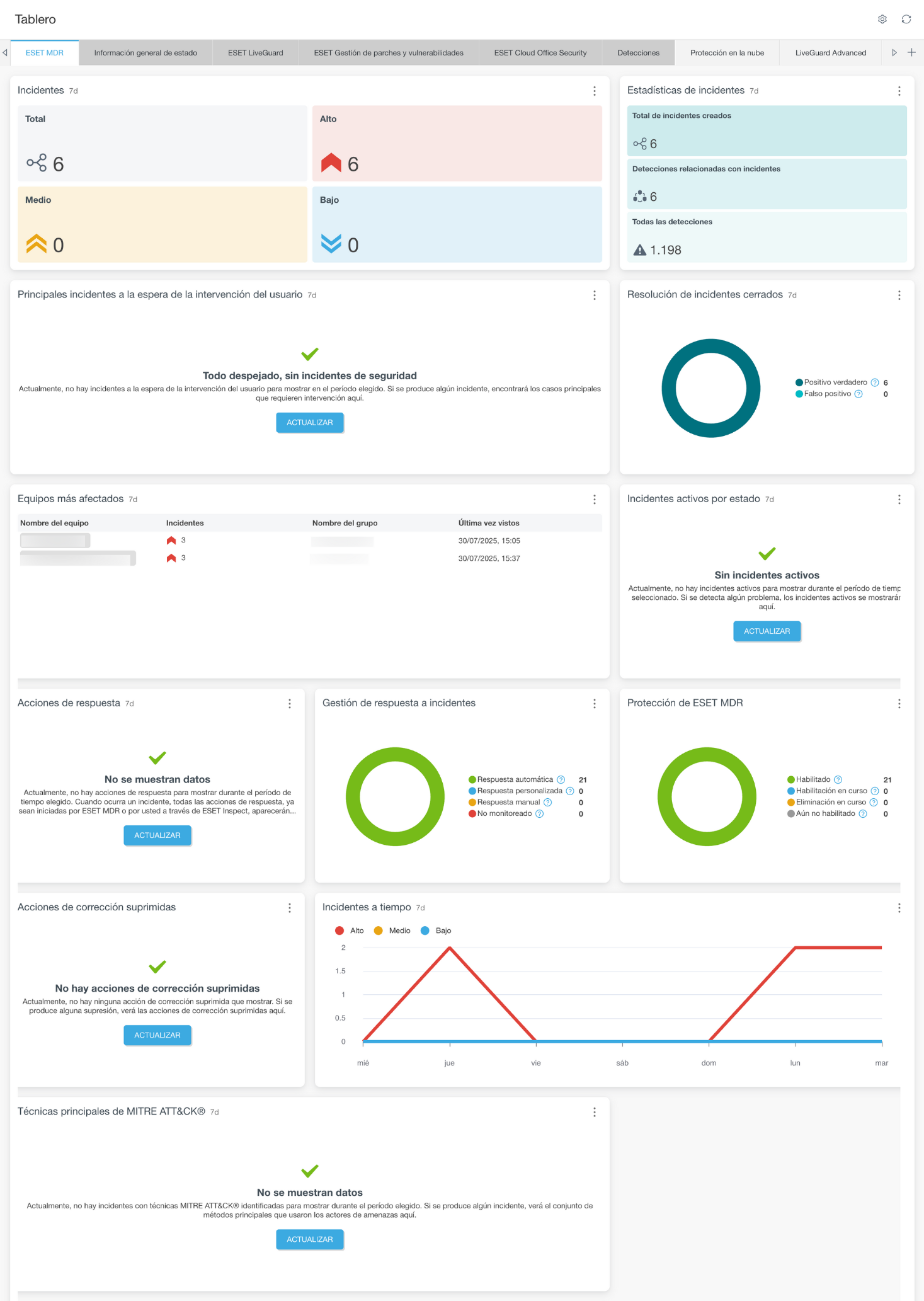
Task: Click ACTUALIZAR under Acciones de respuesta
Action: pos(157,835)
